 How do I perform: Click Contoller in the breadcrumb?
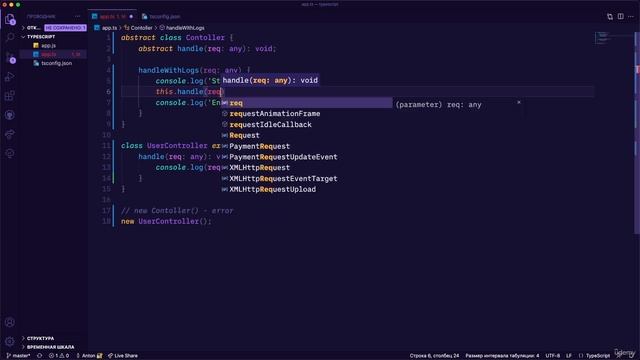click(x=141, y=28)
